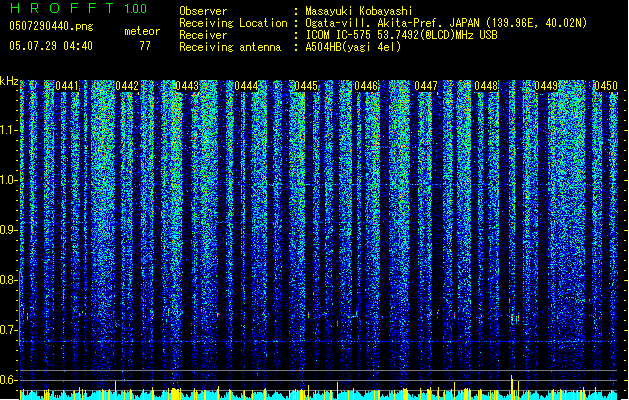Click the 0445 time marker
The height and width of the screenshot is (400, 629).
click(x=306, y=86)
